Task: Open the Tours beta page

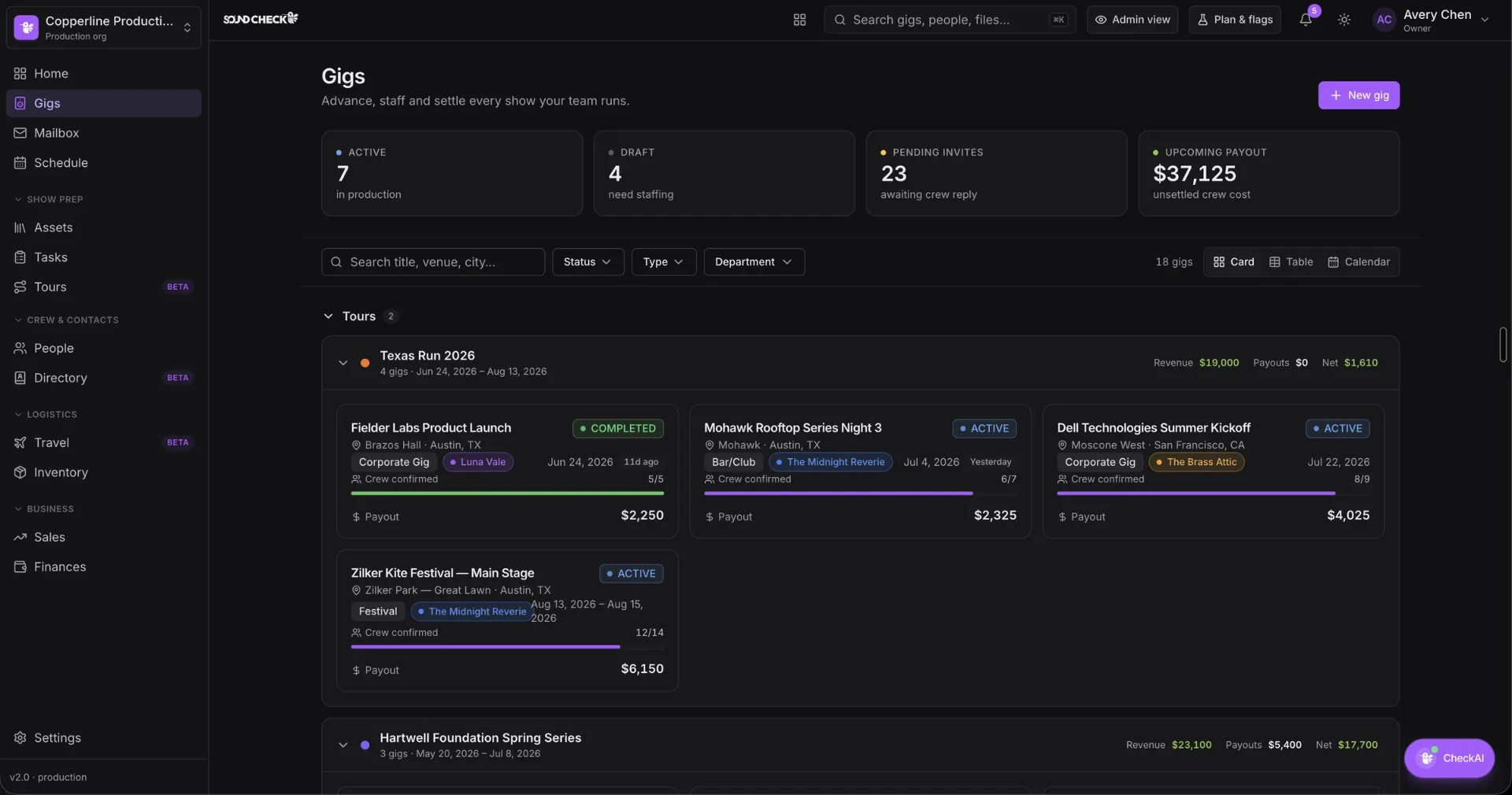Action: pyautogui.click(x=103, y=287)
